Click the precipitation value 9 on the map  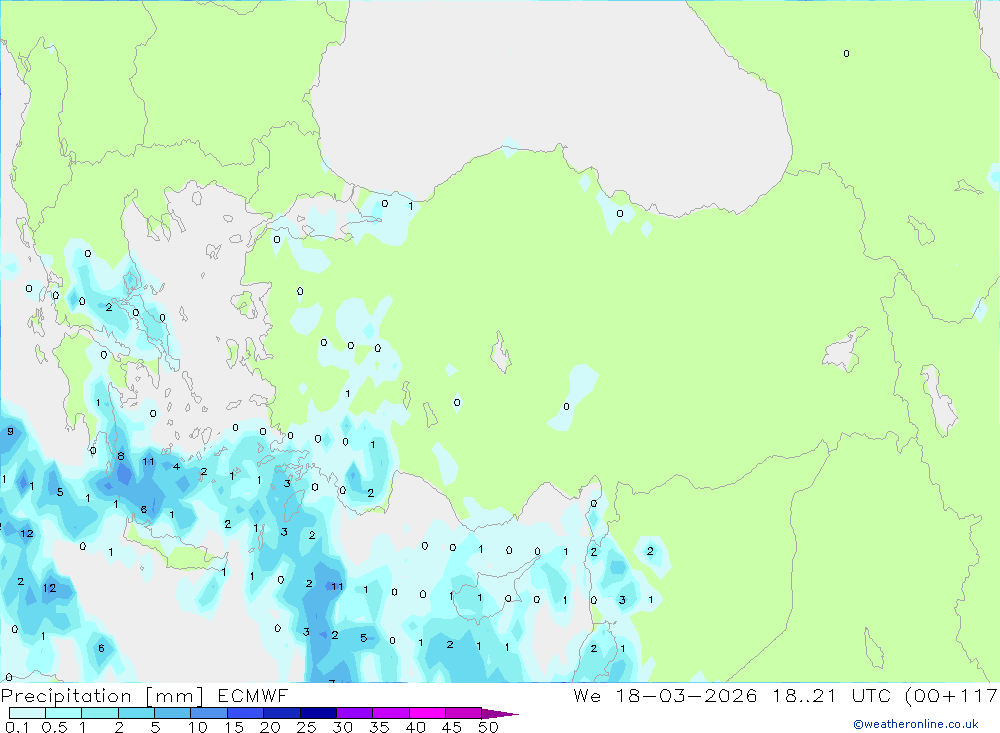pyautogui.click(x=10, y=432)
